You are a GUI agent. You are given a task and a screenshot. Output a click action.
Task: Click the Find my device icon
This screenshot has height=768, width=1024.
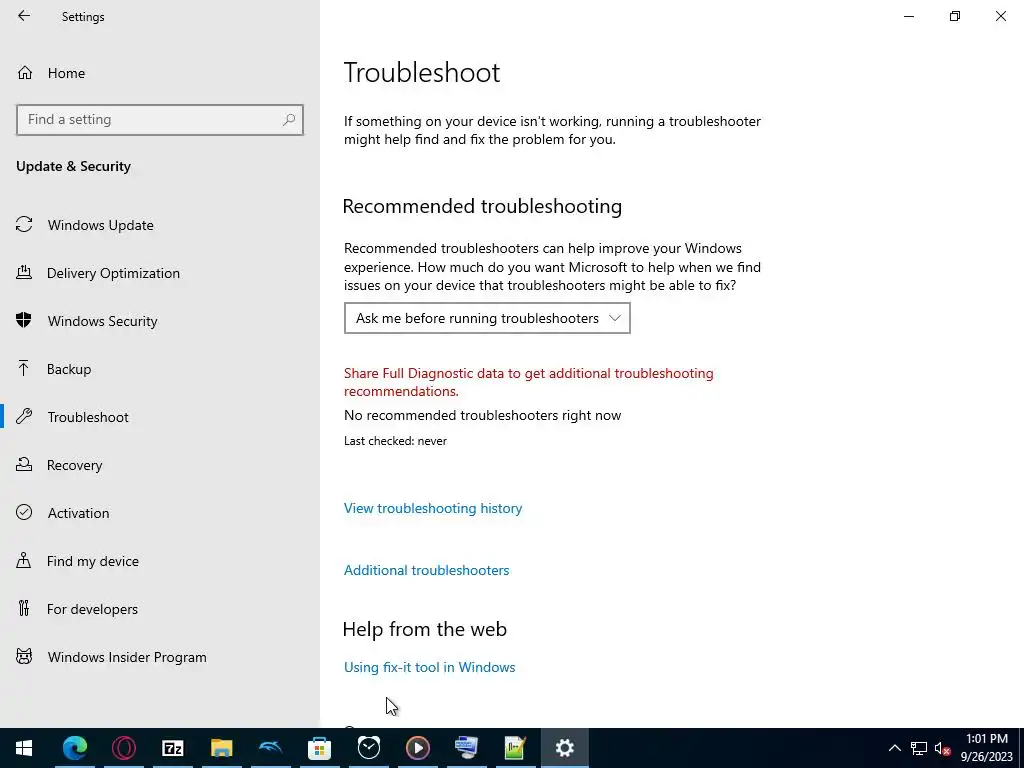tap(24, 560)
